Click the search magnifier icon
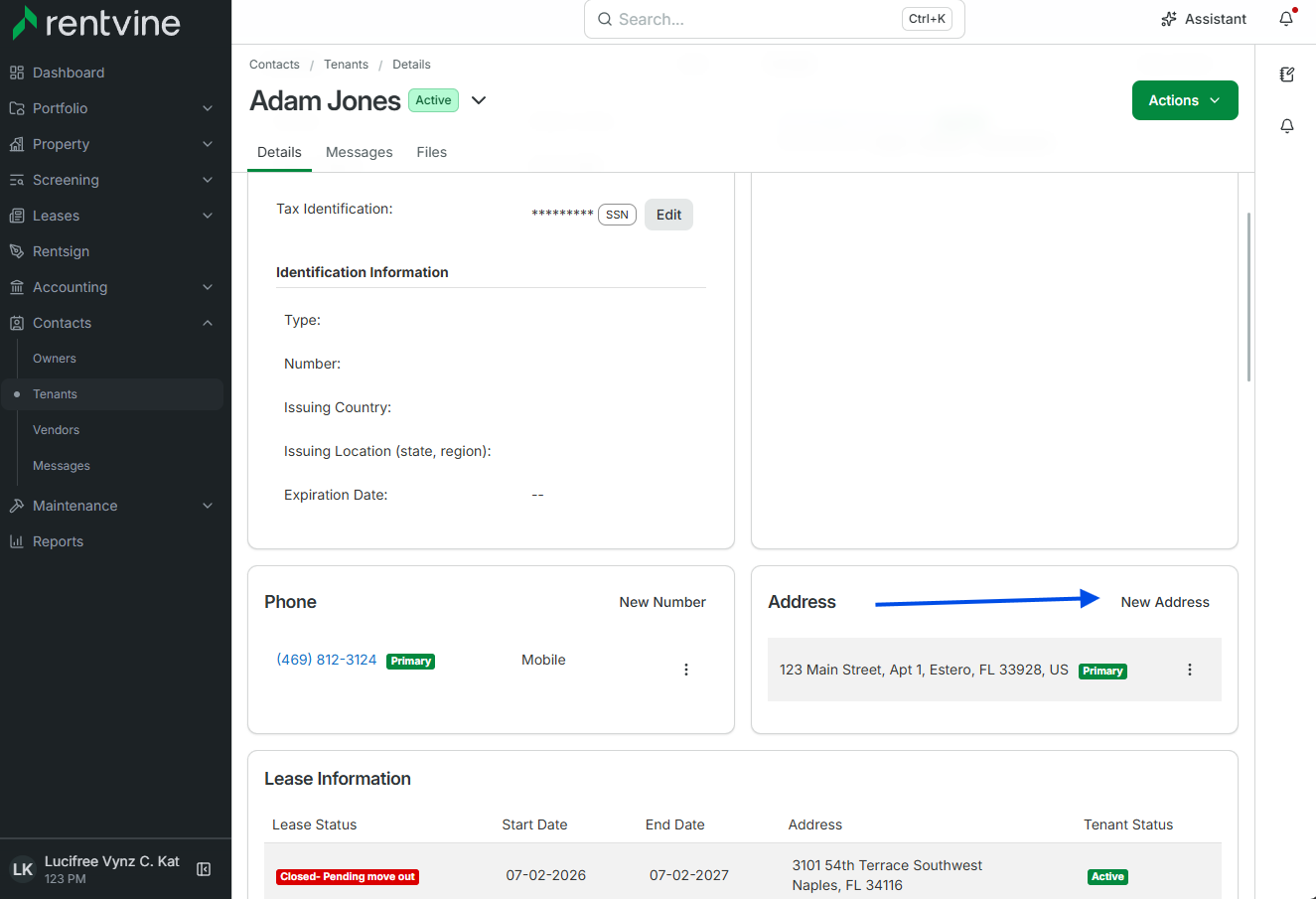Viewport: 1316px width, 899px height. point(605,19)
